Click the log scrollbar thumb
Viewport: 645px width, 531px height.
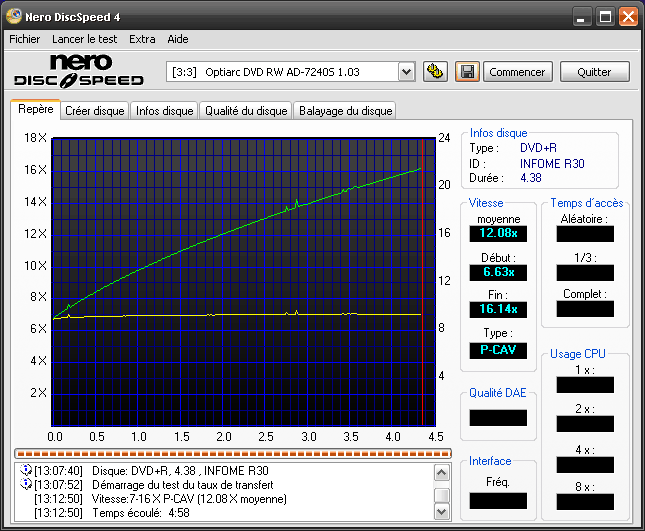coord(442,495)
